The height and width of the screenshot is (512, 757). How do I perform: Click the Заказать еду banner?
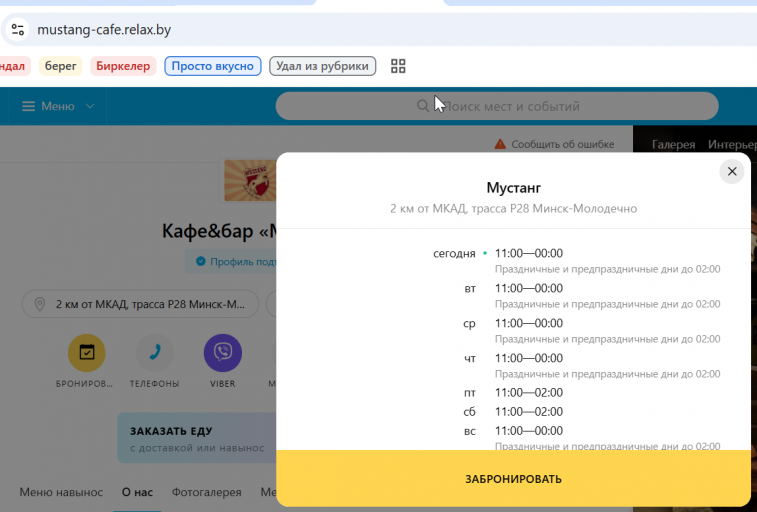[197, 438]
